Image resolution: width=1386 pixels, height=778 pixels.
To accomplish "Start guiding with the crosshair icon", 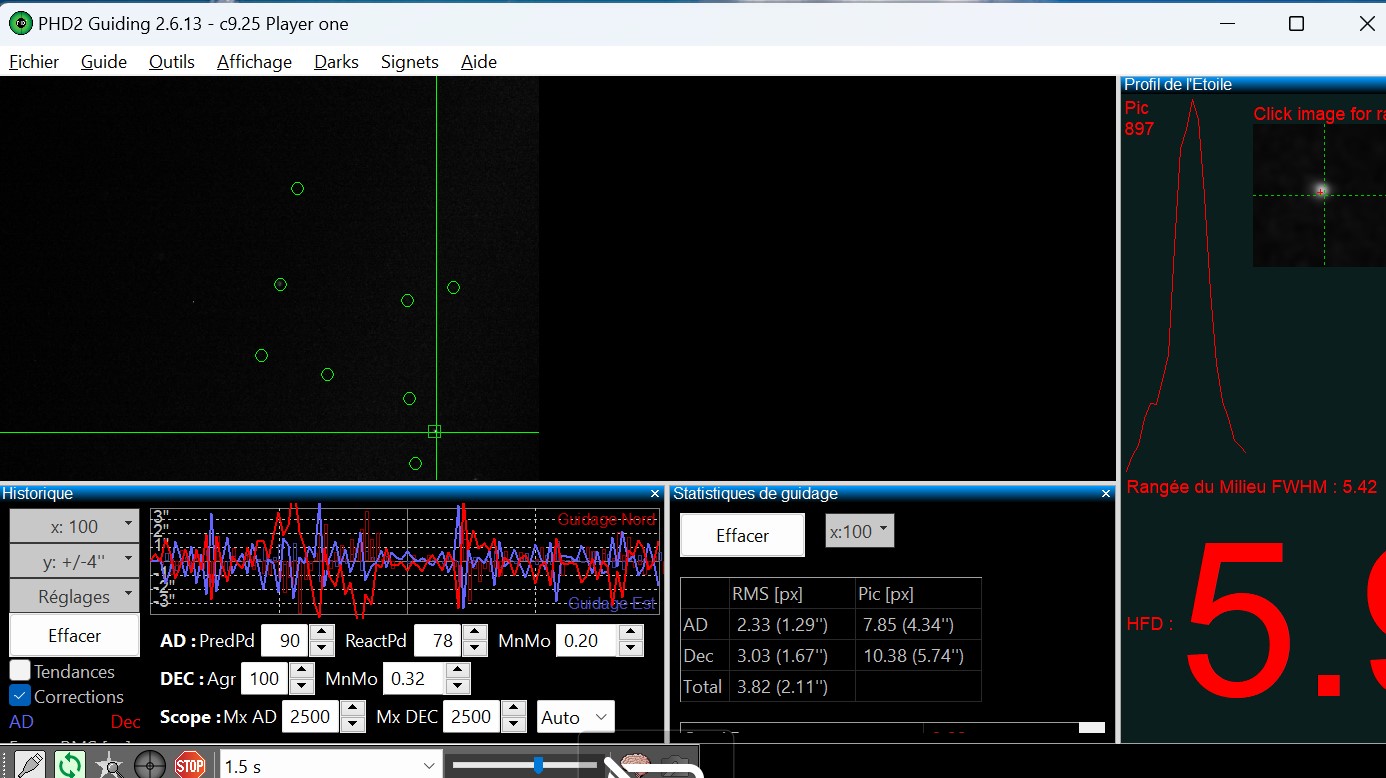I will pyautogui.click(x=150, y=765).
